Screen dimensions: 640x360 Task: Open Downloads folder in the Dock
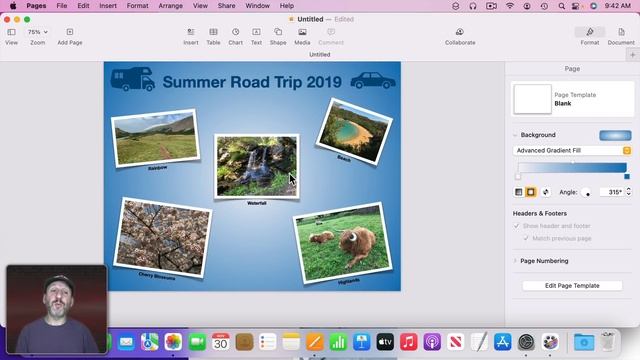tap(584, 342)
